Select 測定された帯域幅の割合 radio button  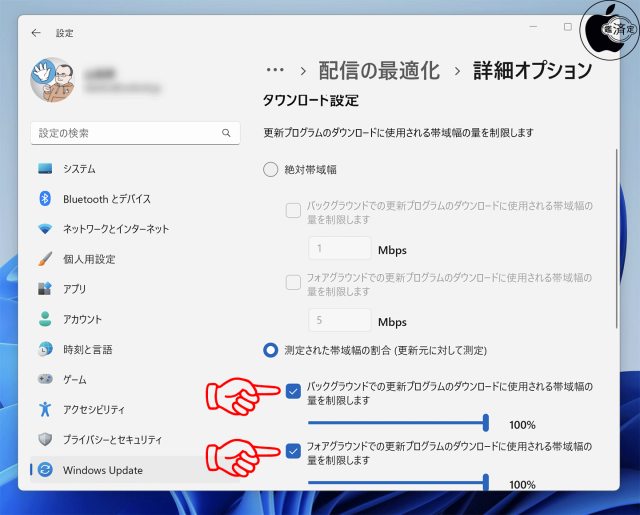click(271, 350)
